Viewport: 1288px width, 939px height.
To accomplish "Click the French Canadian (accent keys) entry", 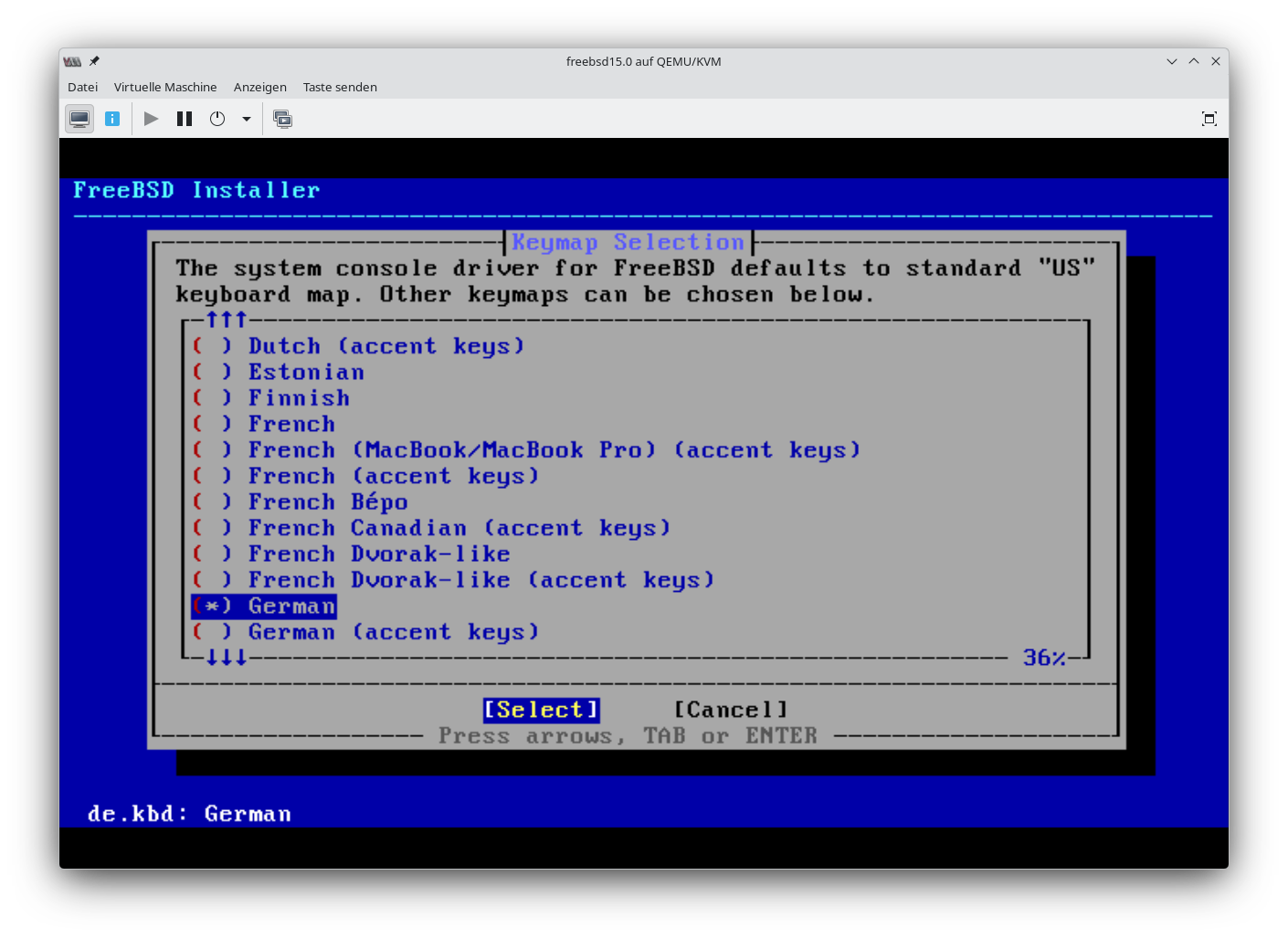I will 459,528.
